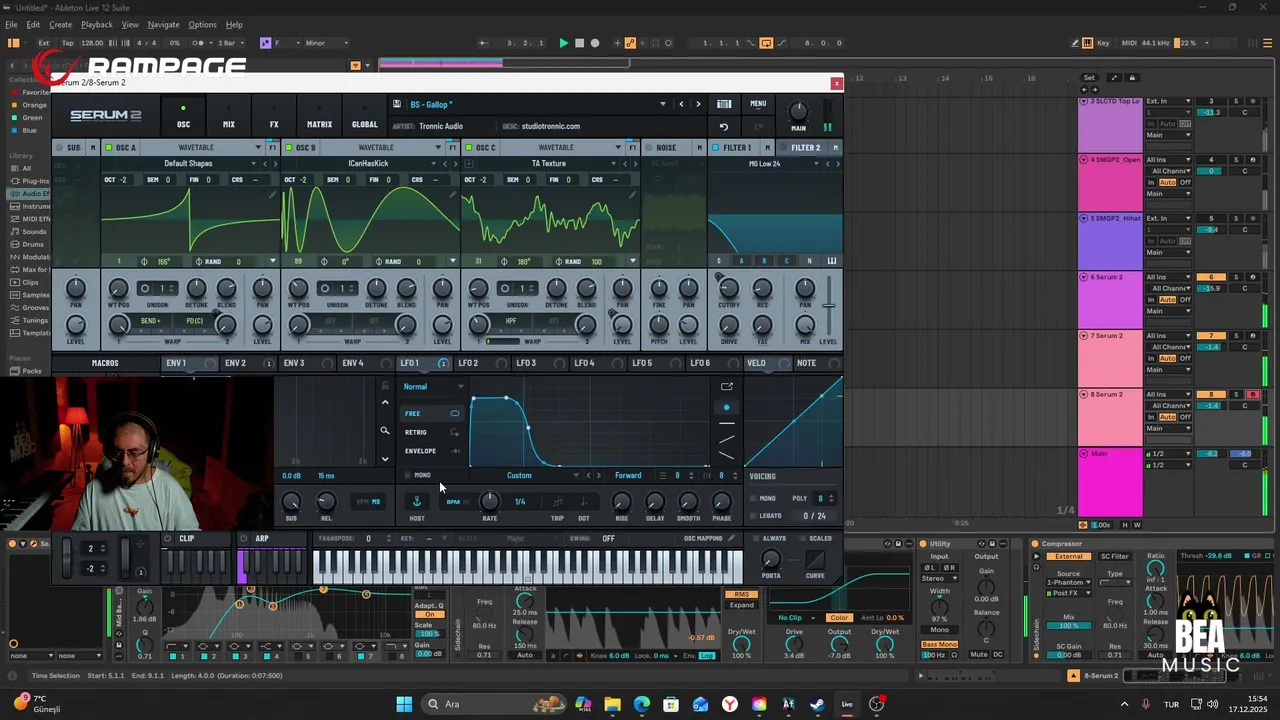Viewport: 1280px width, 720px height.
Task: Check the VOICING MONO checkbox
Action: (x=753, y=498)
